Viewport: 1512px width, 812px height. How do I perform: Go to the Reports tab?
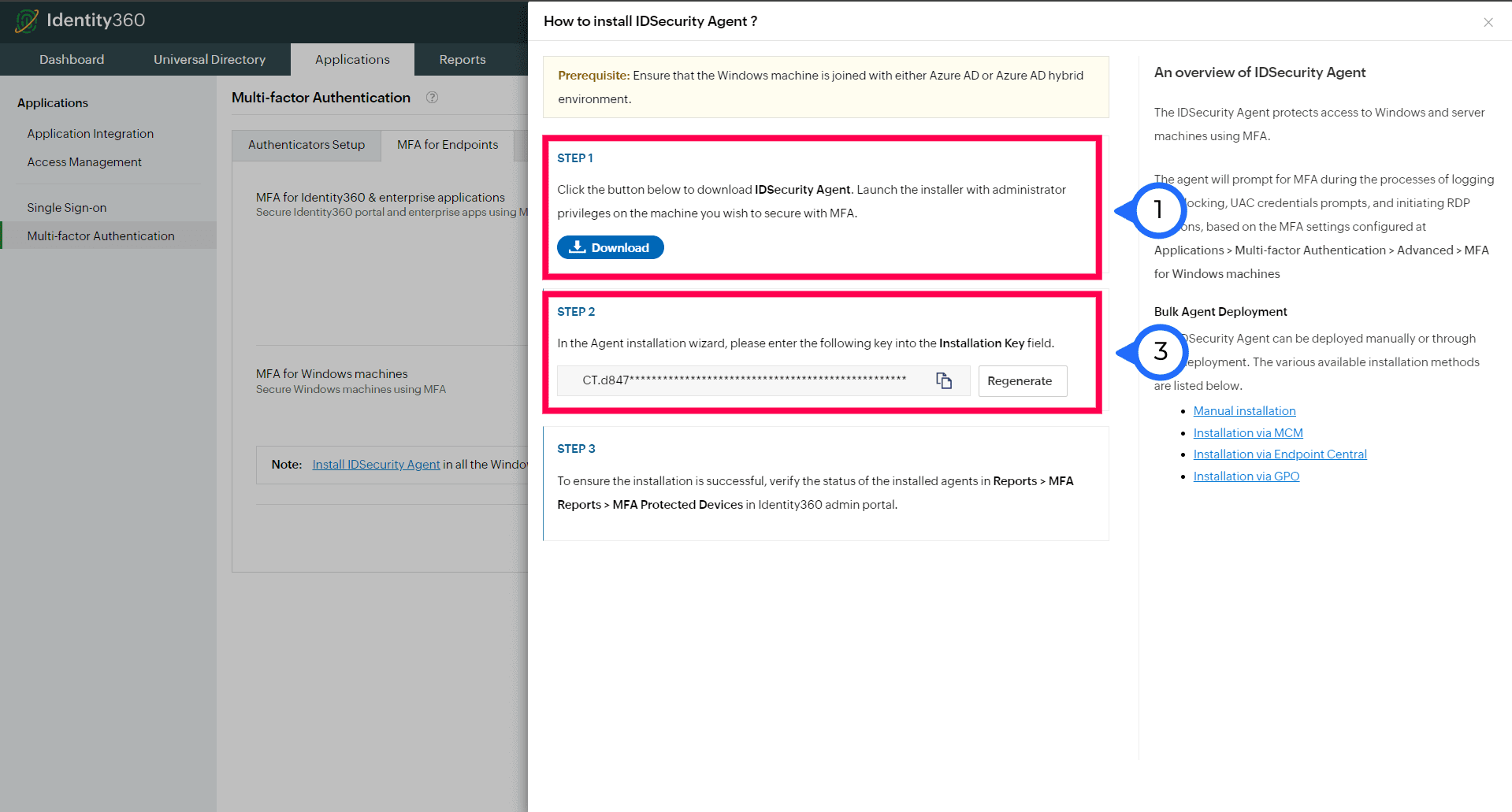[x=463, y=60]
